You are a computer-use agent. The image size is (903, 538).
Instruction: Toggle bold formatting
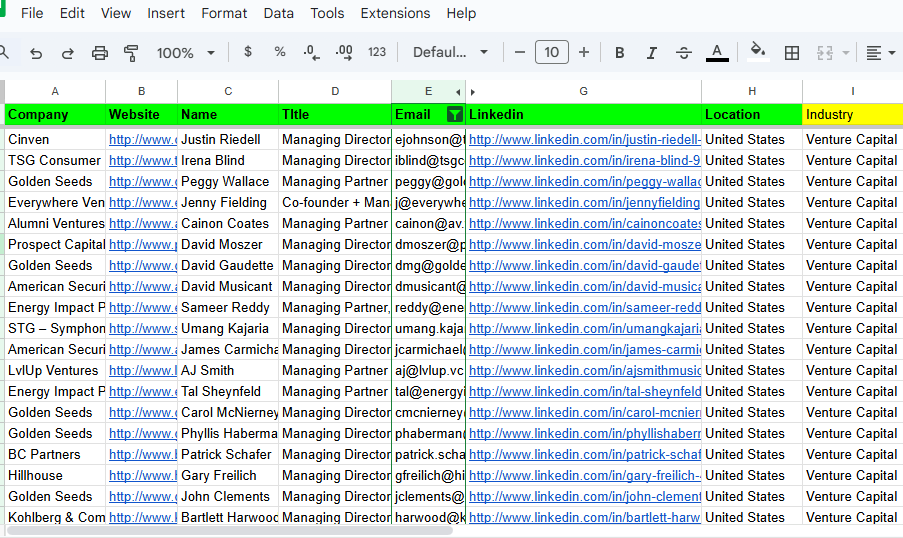click(x=620, y=53)
